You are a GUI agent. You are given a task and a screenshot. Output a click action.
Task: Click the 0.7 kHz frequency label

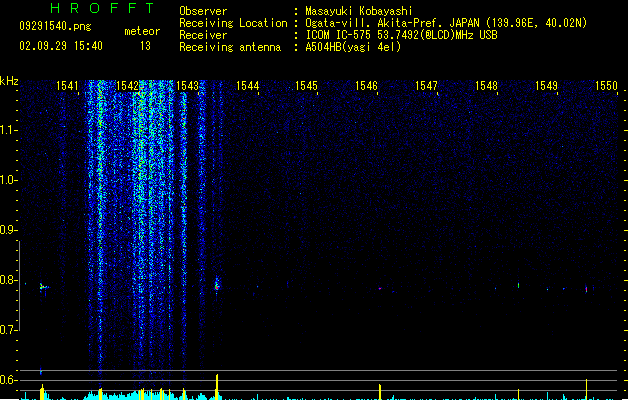8,330
